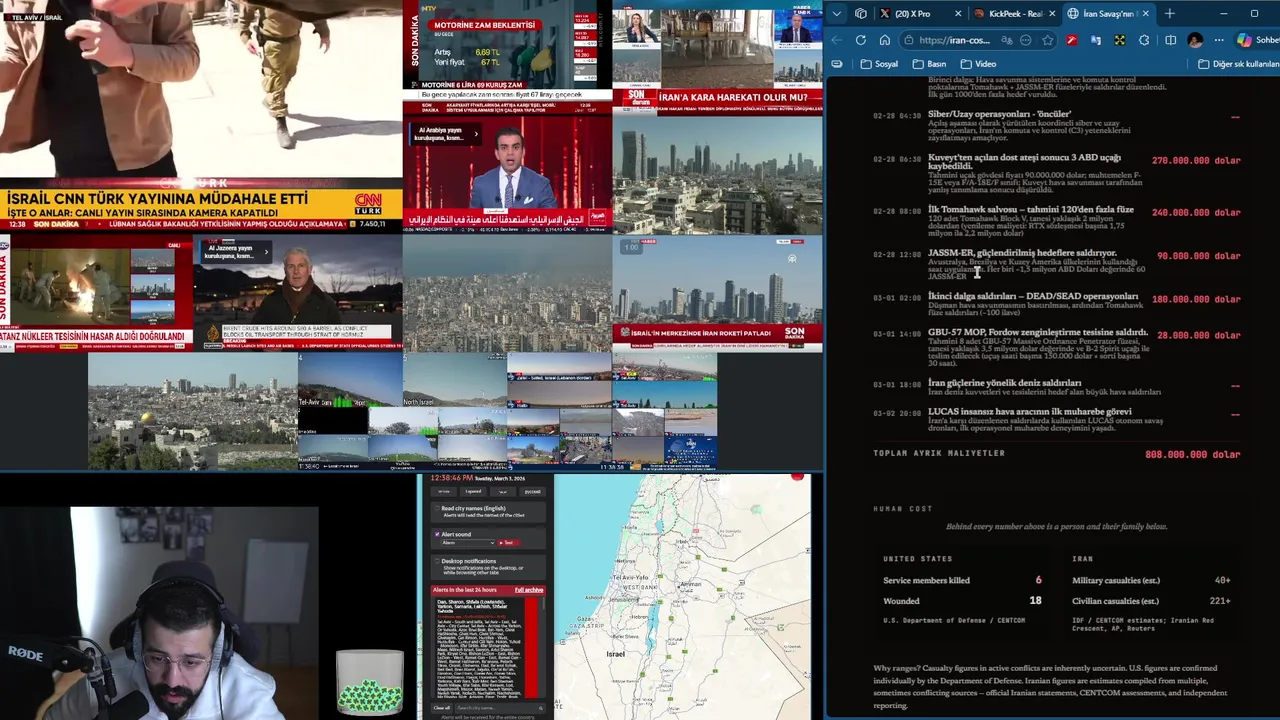Image resolution: width=1280 pixels, height=720 pixels.
Task: Click the leftmost favorites bar icon
Action: click(x=837, y=64)
